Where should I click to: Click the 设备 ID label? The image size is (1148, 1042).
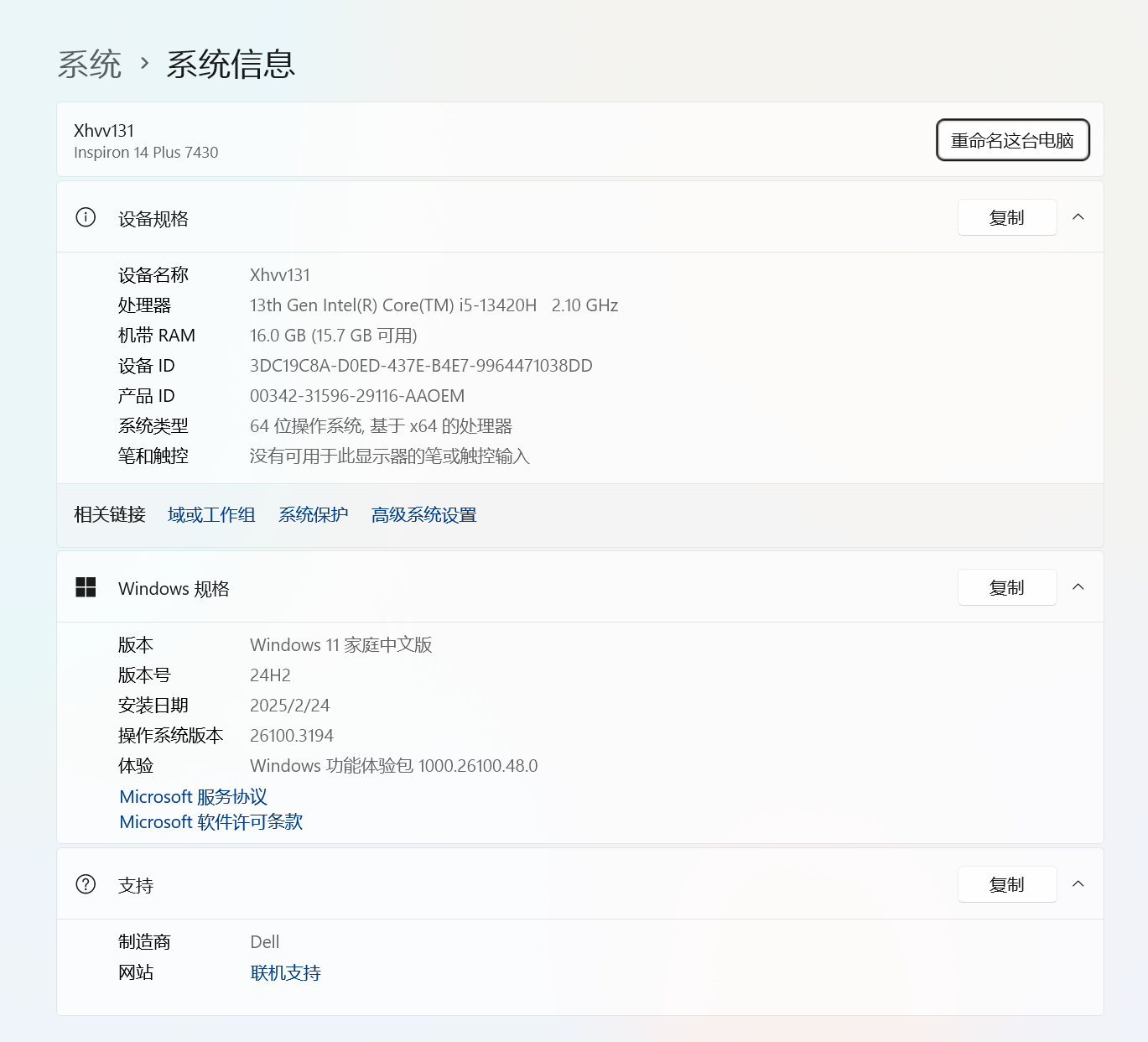[147, 366]
